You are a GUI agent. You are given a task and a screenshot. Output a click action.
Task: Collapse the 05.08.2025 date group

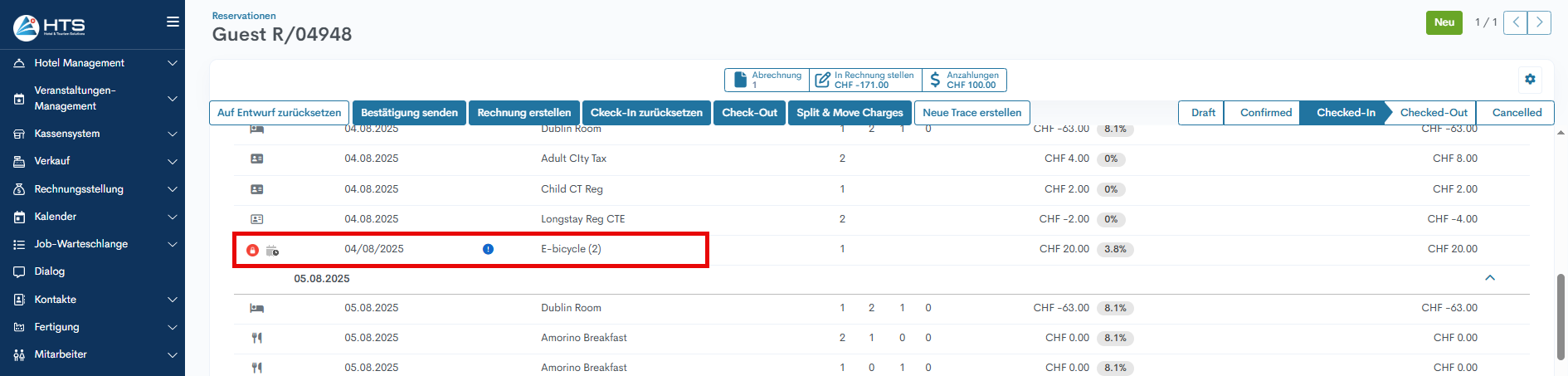(x=1489, y=278)
